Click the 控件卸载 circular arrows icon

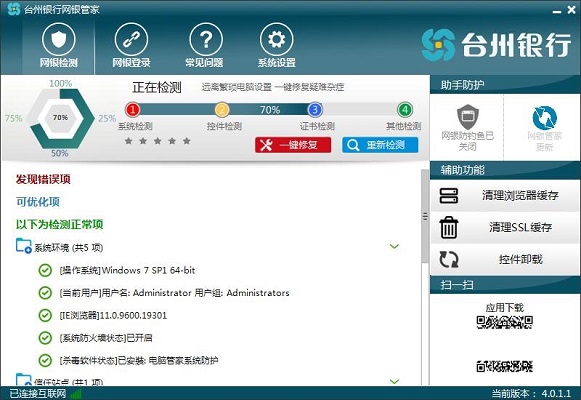[x=449, y=259]
